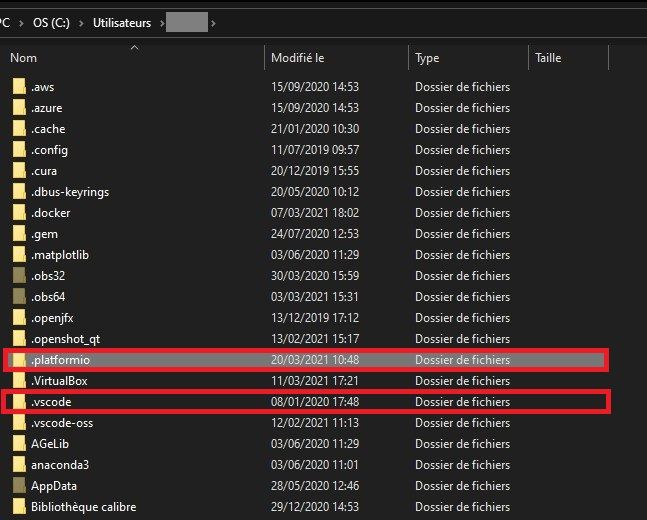Click the .vscode folder icon
Viewport: 647px width, 520px height.
(x=19, y=402)
